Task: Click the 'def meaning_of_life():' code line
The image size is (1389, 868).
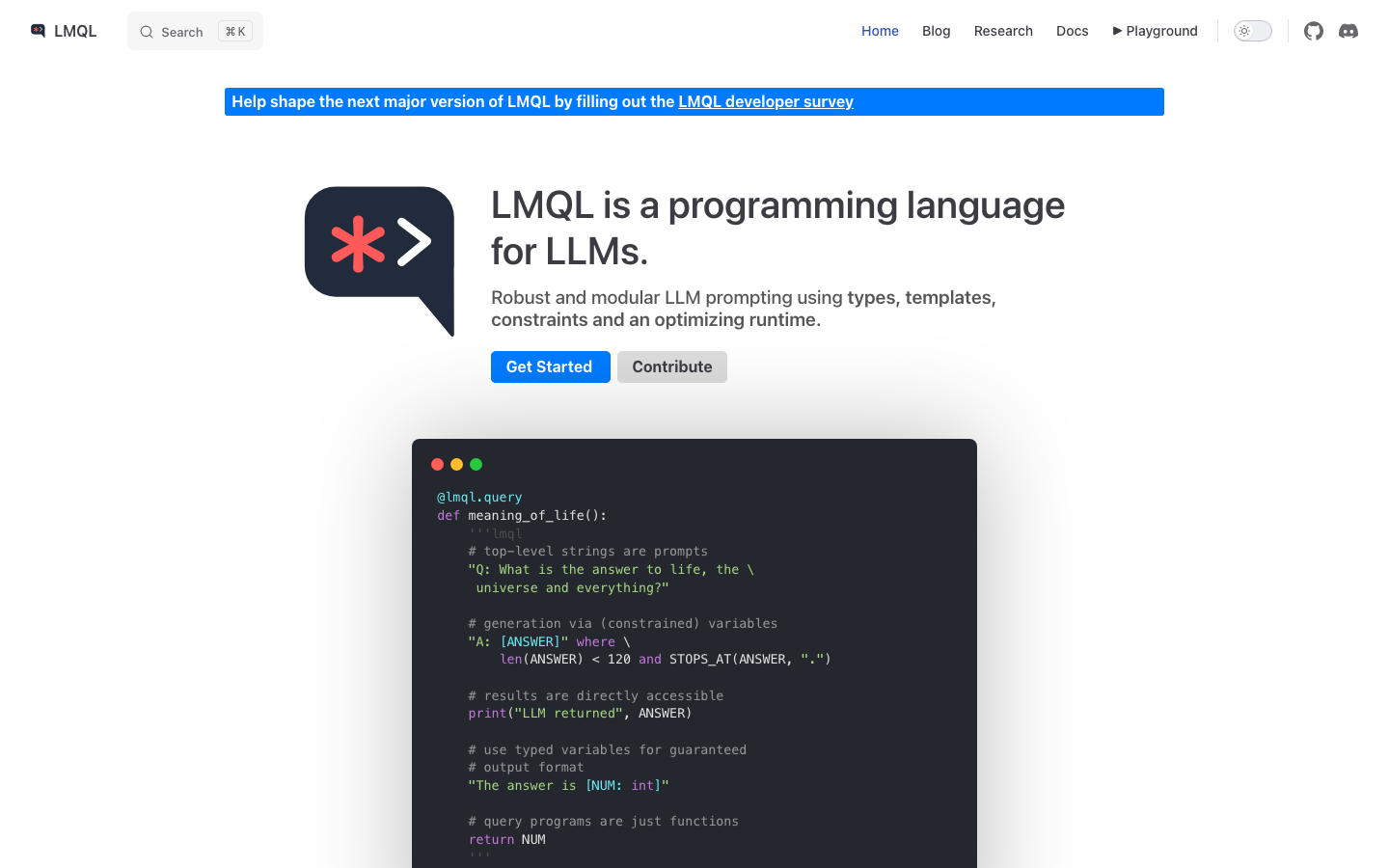Action: click(x=522, y=515)
